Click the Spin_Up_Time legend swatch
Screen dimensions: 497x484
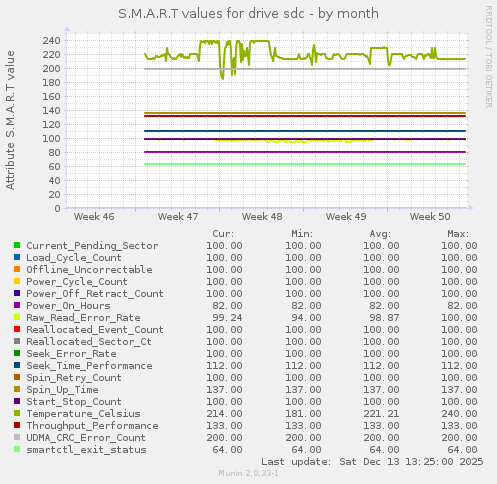pos(17,389)
